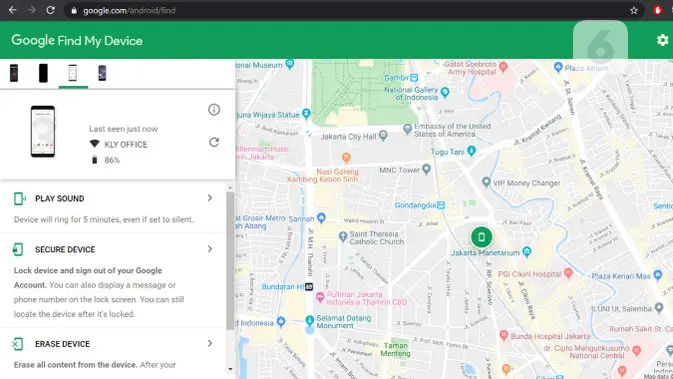Select the third white phone device tab
Image resolution: width=673 pixels, height=379 pixels.
pos(73,73)
